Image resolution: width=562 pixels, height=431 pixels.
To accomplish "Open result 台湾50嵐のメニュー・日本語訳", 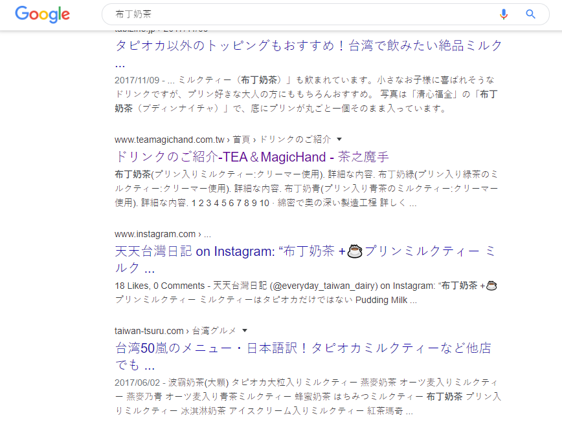I will (x=303, y=356).
